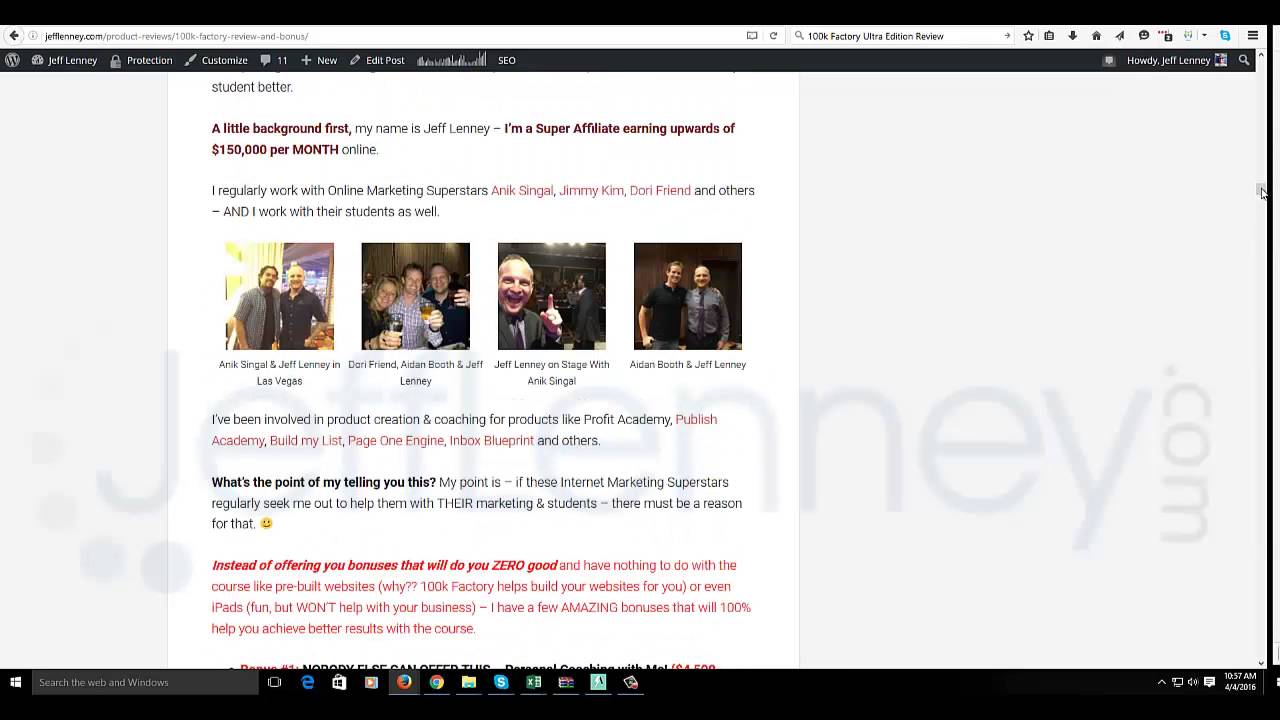
Task: Open Windows Store from taskbar
Action: pos(340,682)
